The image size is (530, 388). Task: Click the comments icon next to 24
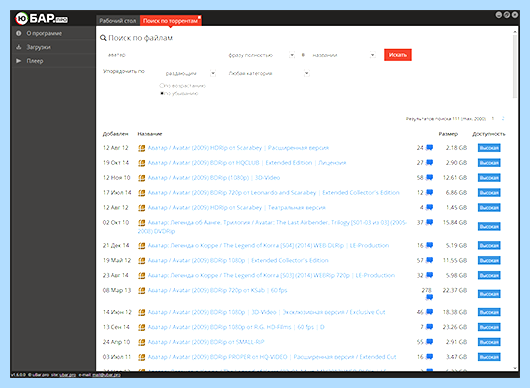(429, 148)
